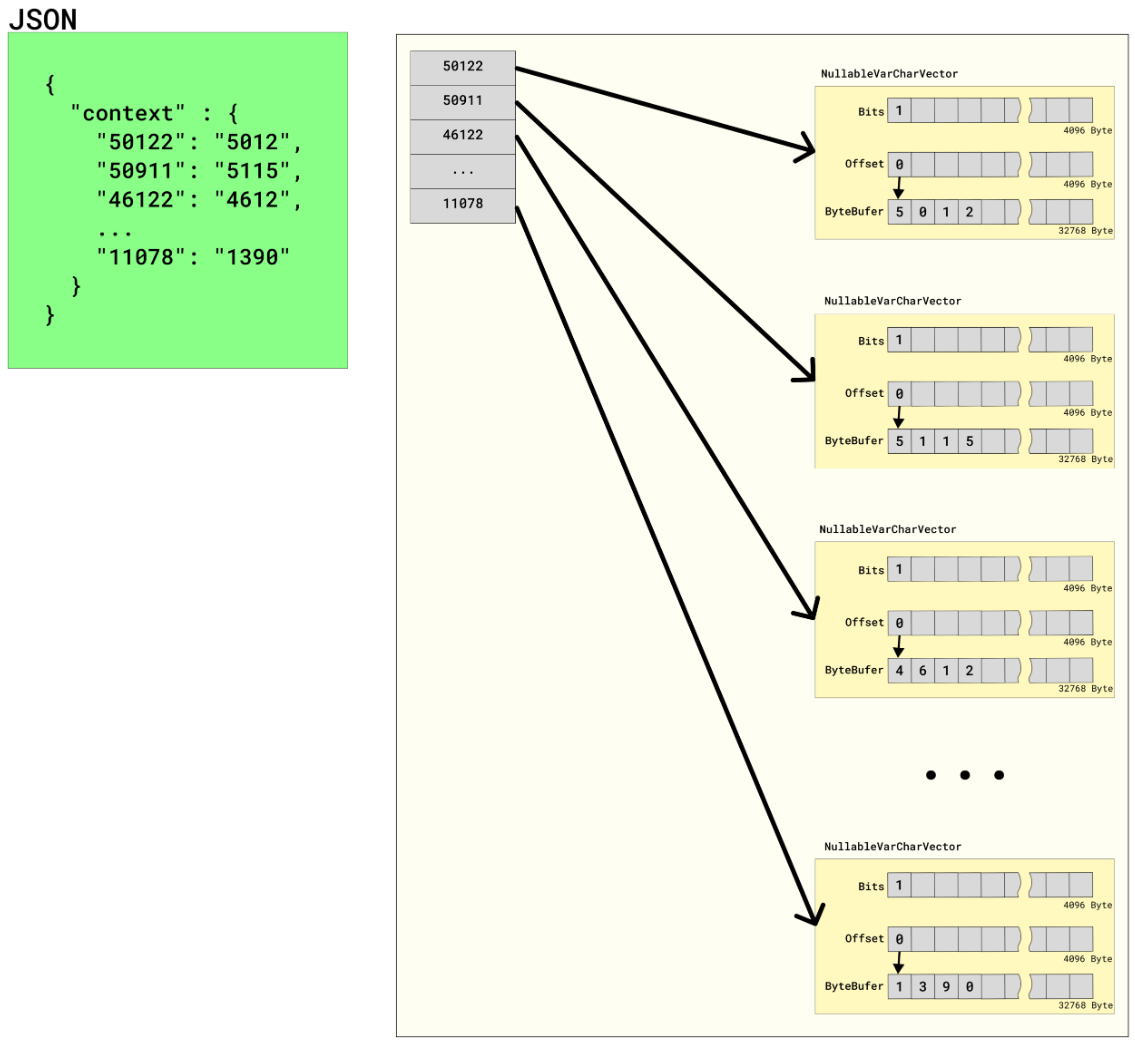
Task: Click the 46122 key cell
Action: [x=462, y=136]
